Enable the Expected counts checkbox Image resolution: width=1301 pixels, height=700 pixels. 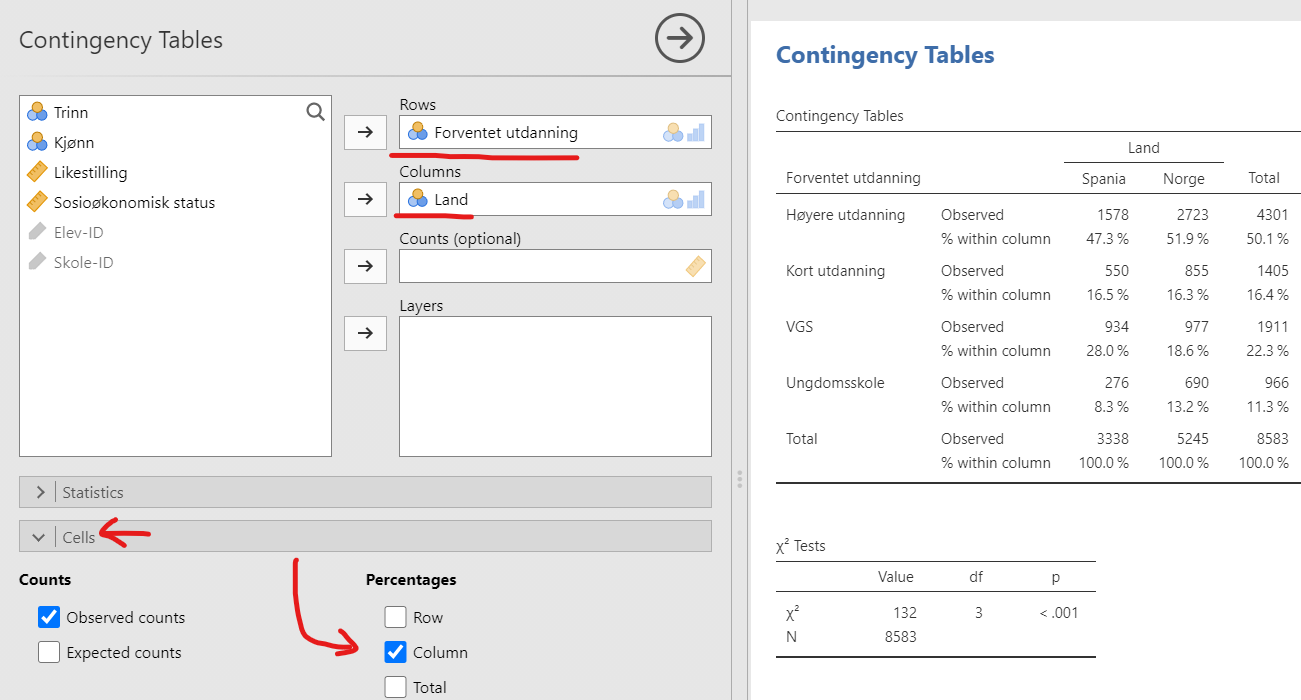[x=49, y=653]
